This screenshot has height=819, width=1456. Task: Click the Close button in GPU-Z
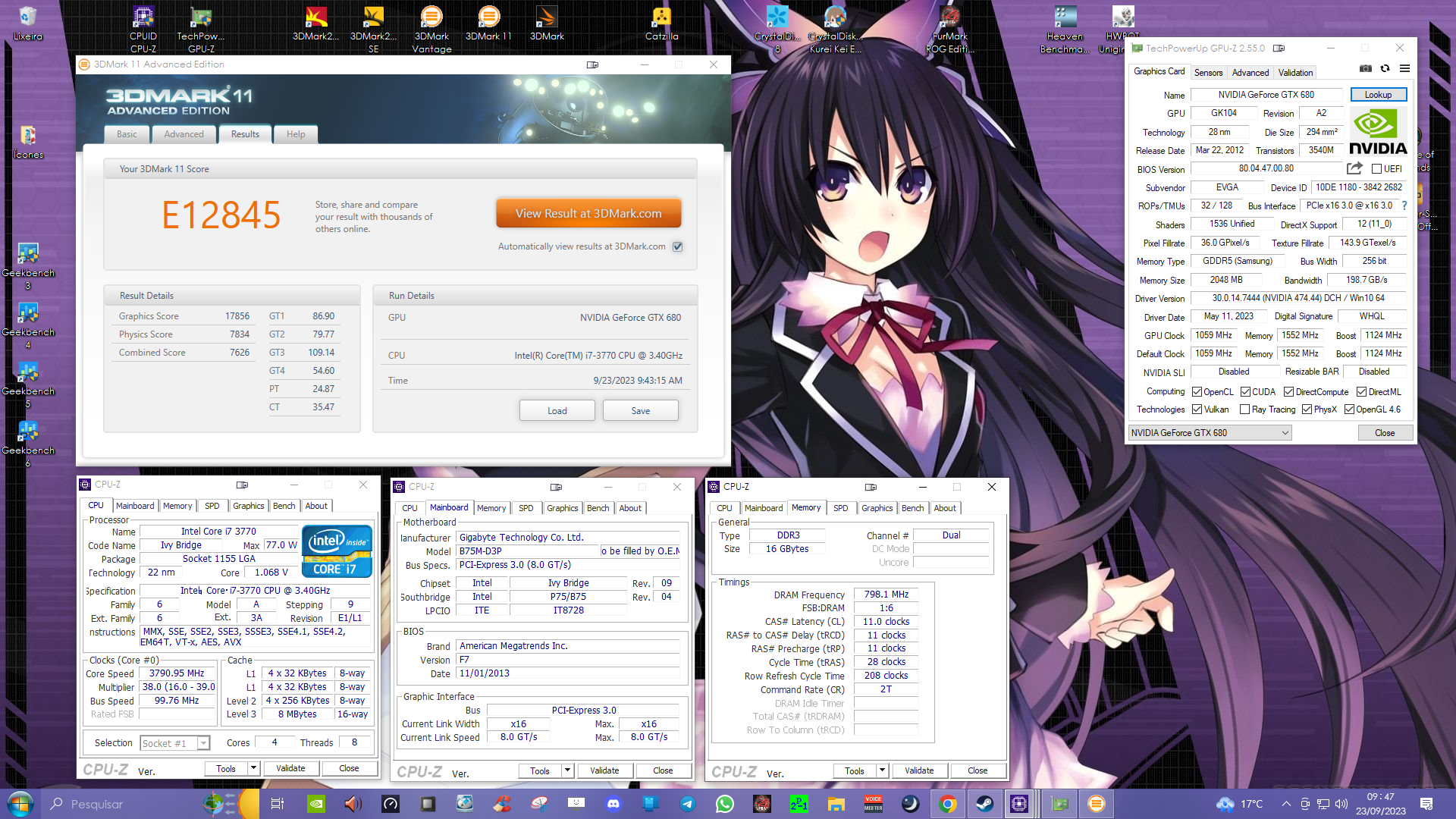[1384, 433]
